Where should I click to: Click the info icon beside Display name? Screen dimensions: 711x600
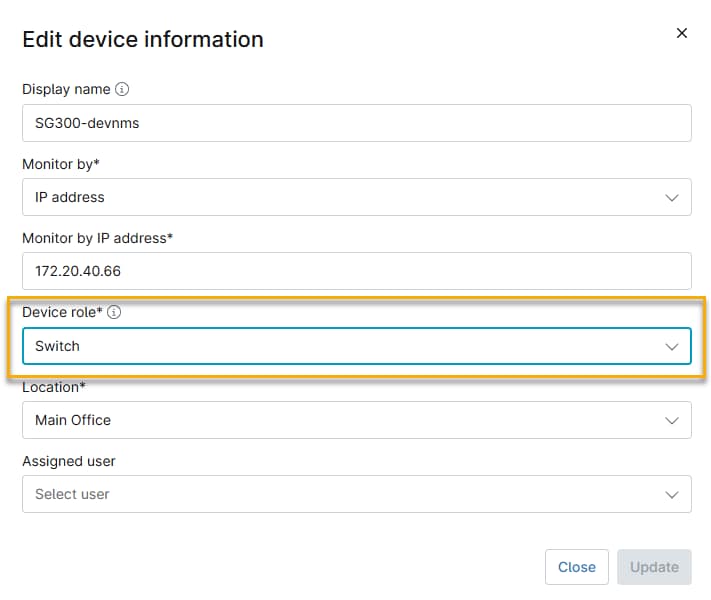[122, 89]
